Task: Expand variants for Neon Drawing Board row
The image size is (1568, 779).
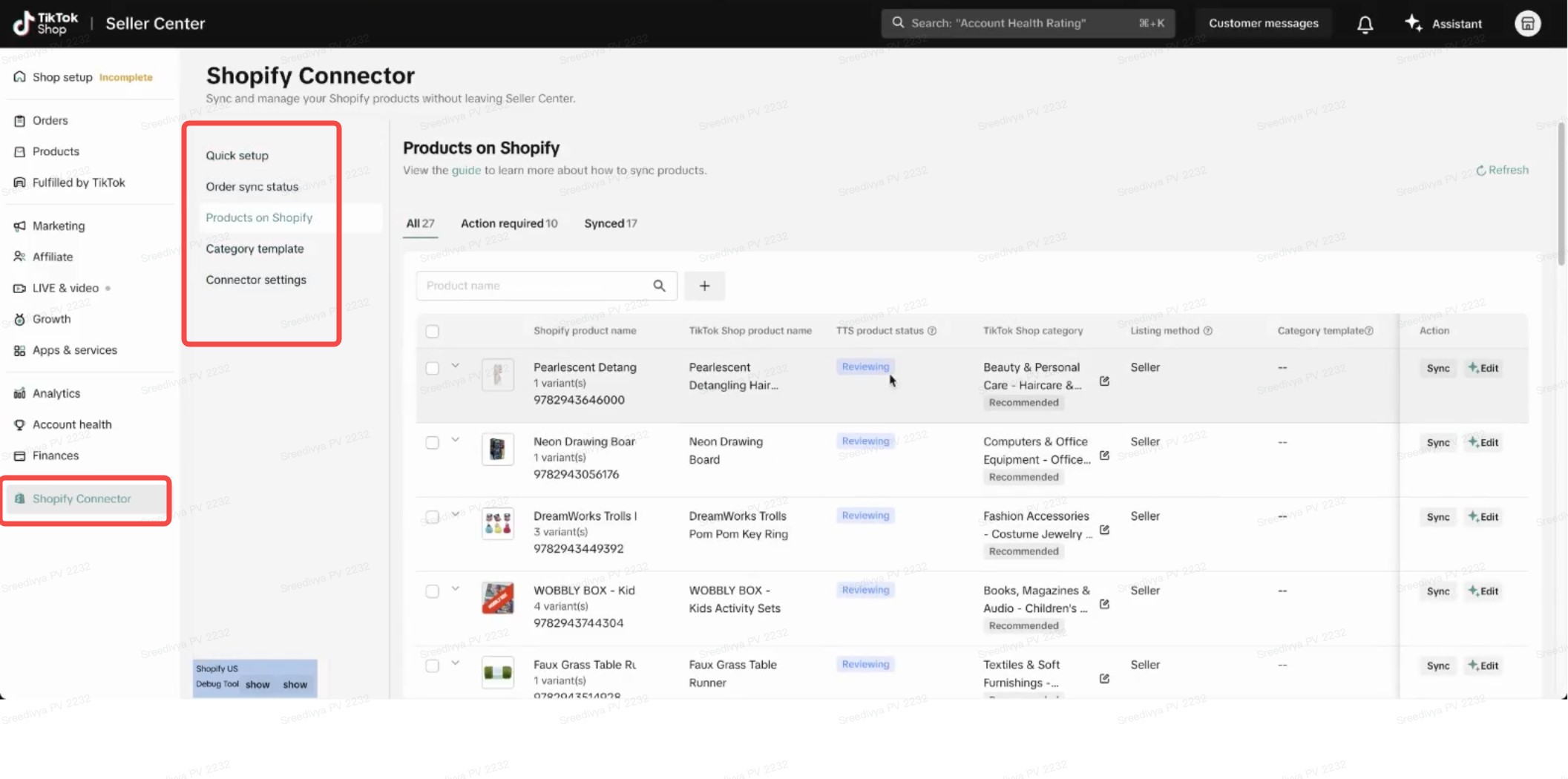Action: click(456, 440)
